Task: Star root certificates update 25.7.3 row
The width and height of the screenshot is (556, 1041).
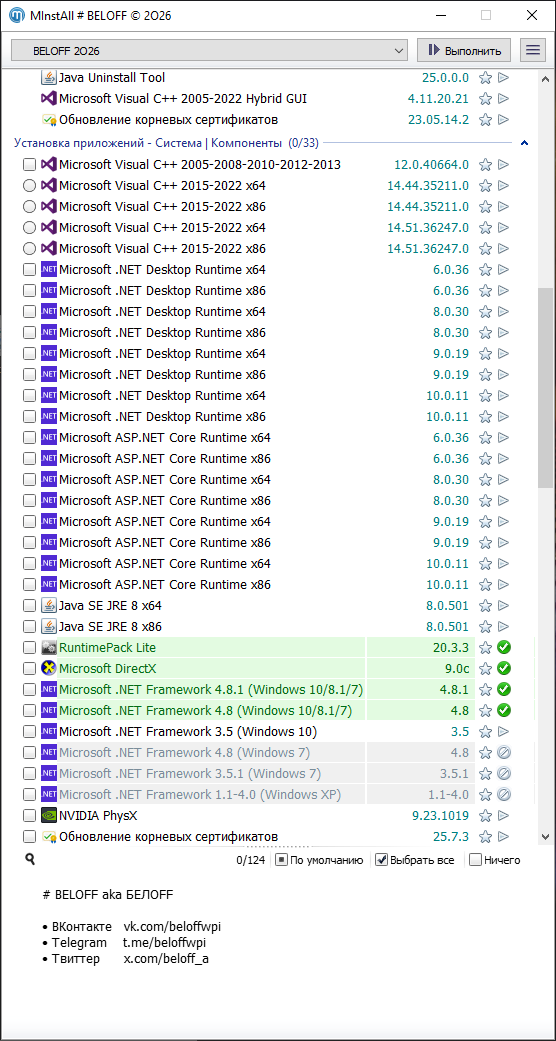Action: click(x=486, y=837)
